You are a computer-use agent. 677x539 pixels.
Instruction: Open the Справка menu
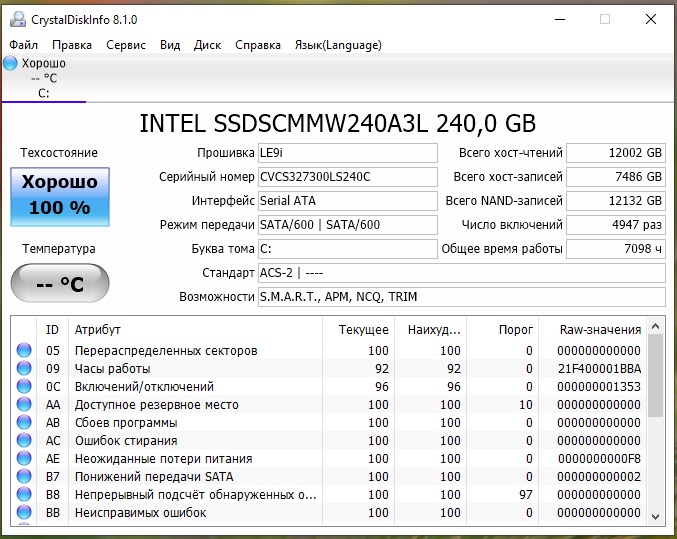pos(258,45)
